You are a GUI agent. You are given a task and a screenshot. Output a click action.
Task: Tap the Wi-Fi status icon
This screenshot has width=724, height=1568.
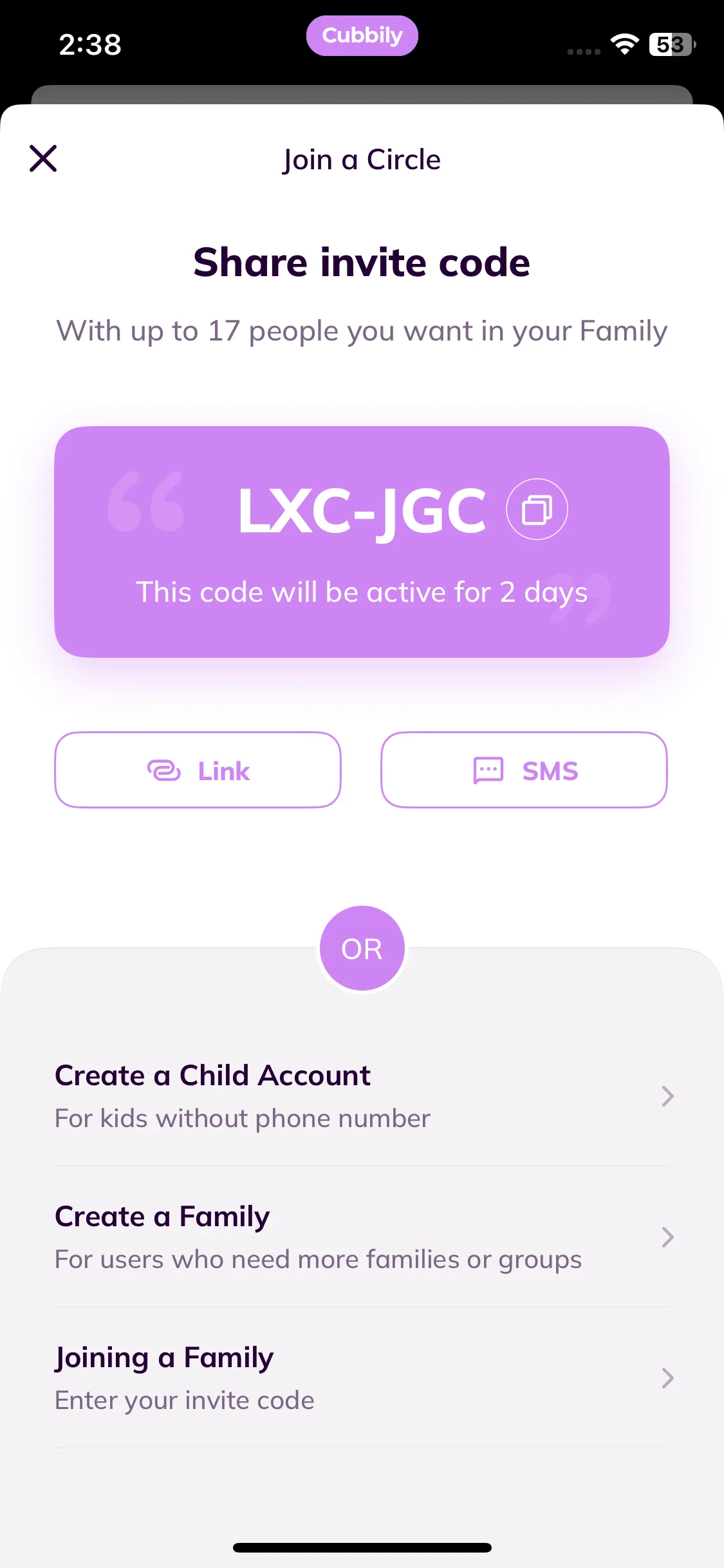tap(624, 44)
